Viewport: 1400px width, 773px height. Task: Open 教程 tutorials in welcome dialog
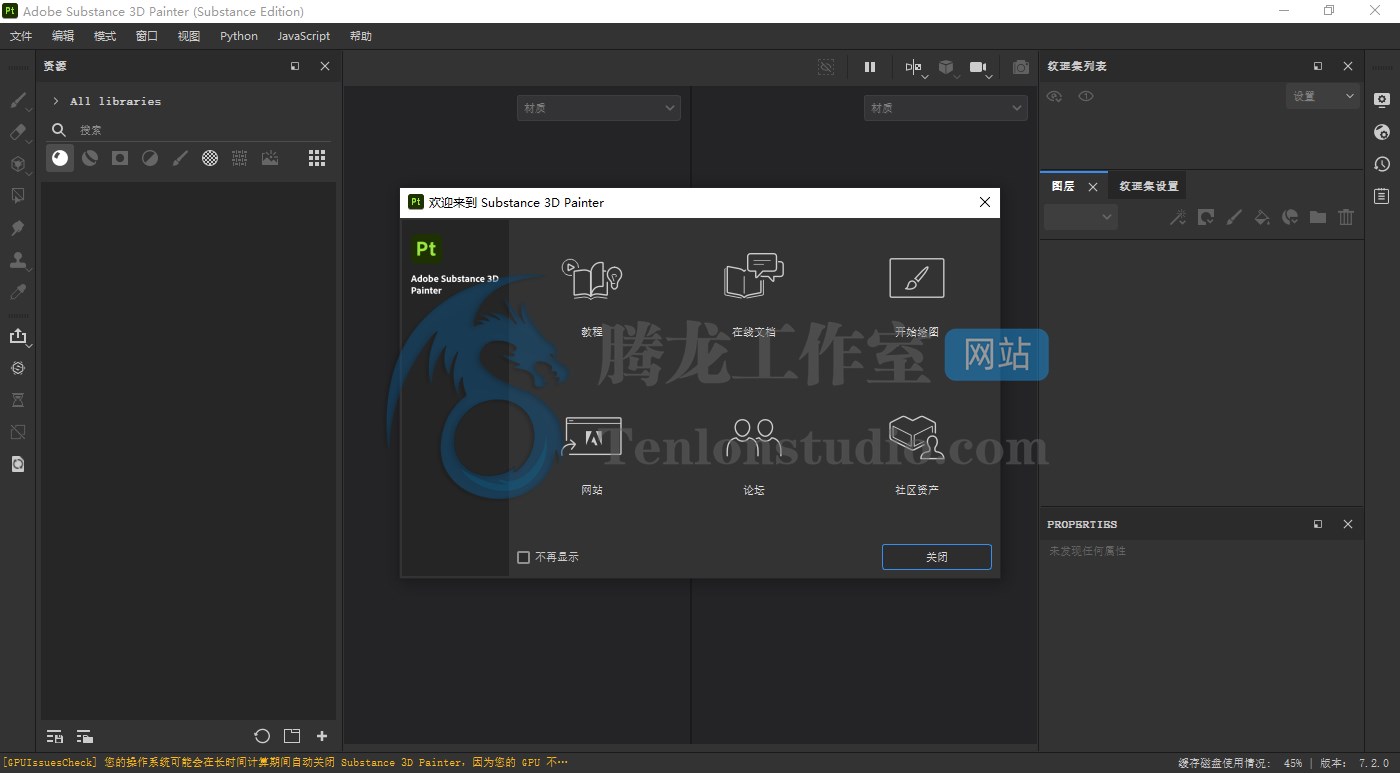(592, 292)
